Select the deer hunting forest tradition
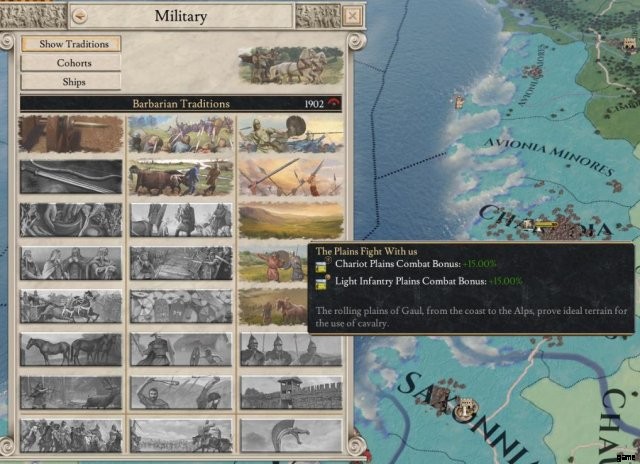Screen dimensions: 640x464 pos(71,393)
